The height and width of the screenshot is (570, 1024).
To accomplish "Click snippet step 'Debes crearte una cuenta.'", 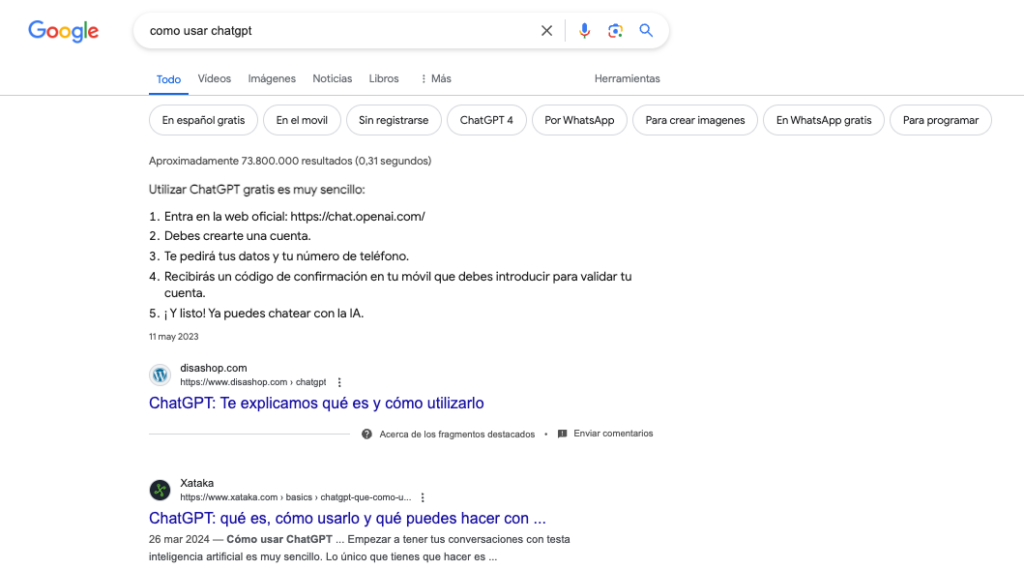I will coord(237,236).
